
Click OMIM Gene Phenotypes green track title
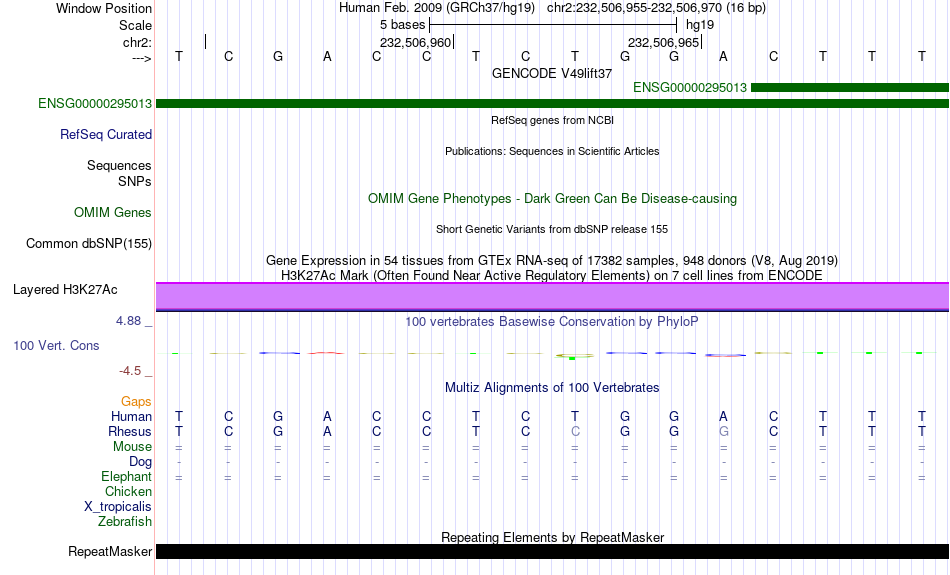pos(553,199)
